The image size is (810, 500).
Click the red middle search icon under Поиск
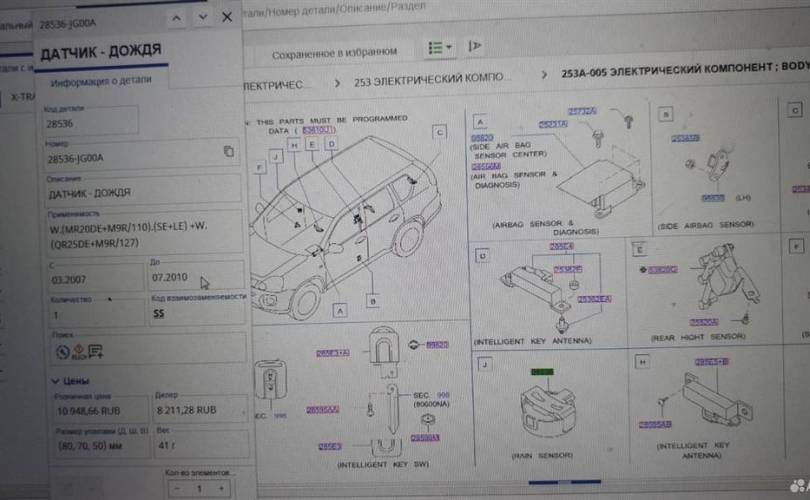pyautogui.click(x=78, y=351)
